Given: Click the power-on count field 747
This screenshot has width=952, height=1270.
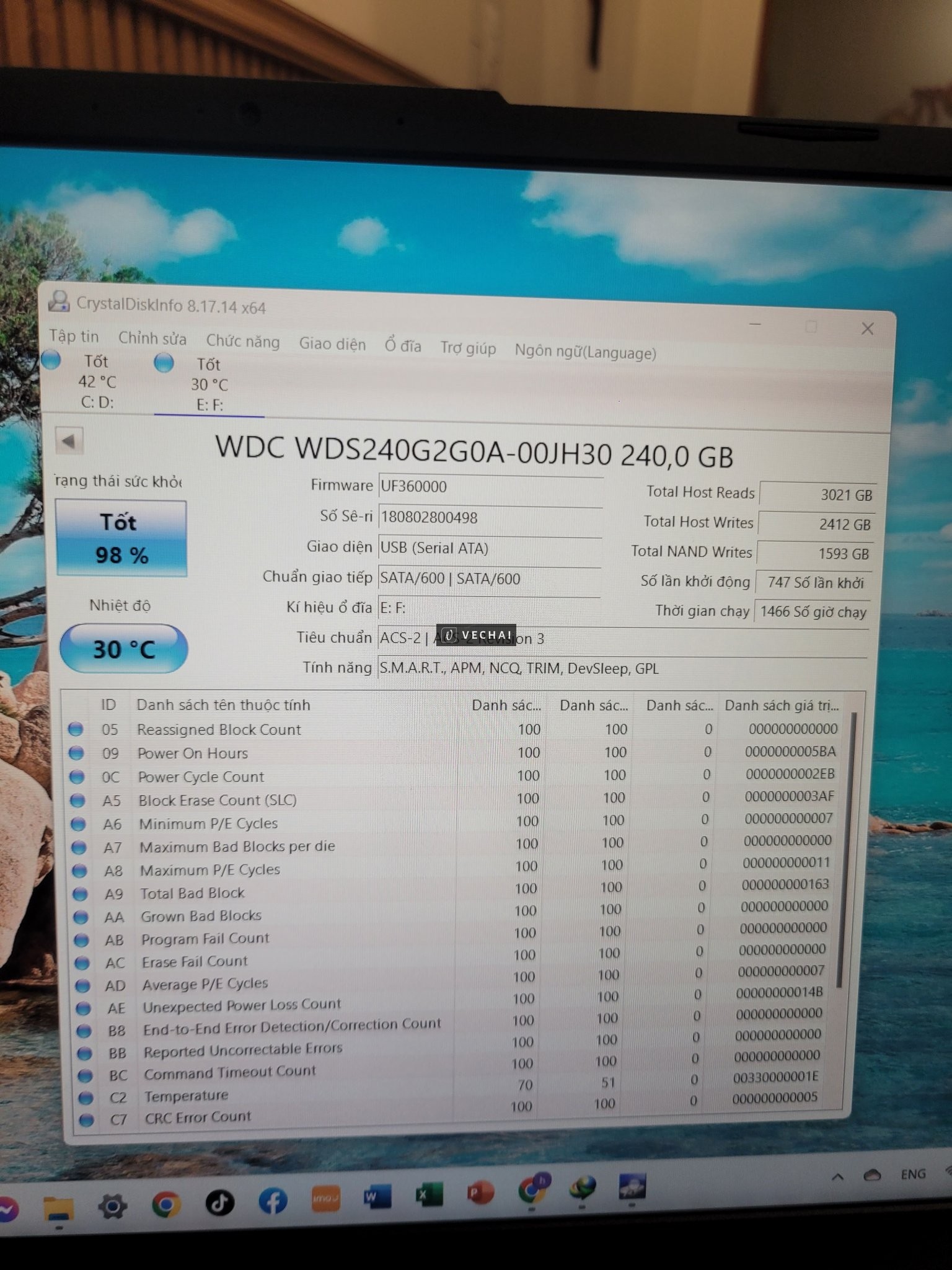Looking at the screenshot, I should (x=814, y=582).
